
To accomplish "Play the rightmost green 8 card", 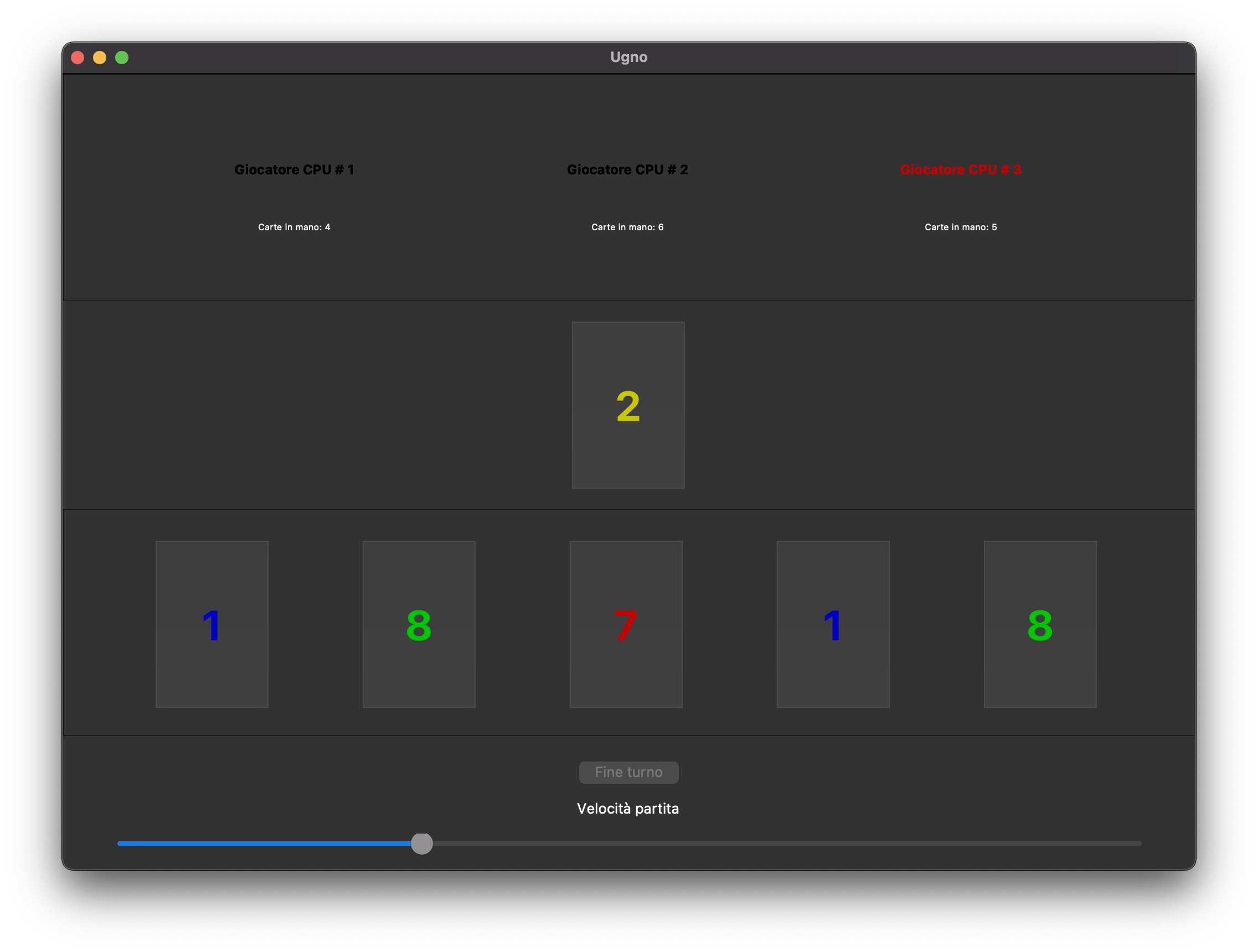I will (x=1040, y=624).
